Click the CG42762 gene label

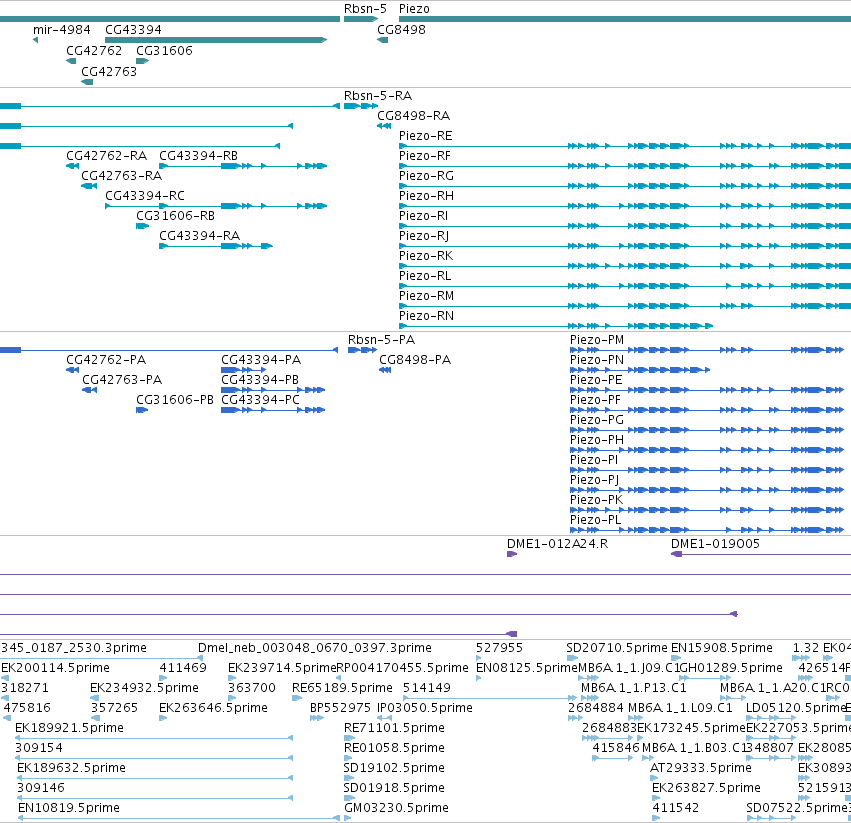point(94,50)
